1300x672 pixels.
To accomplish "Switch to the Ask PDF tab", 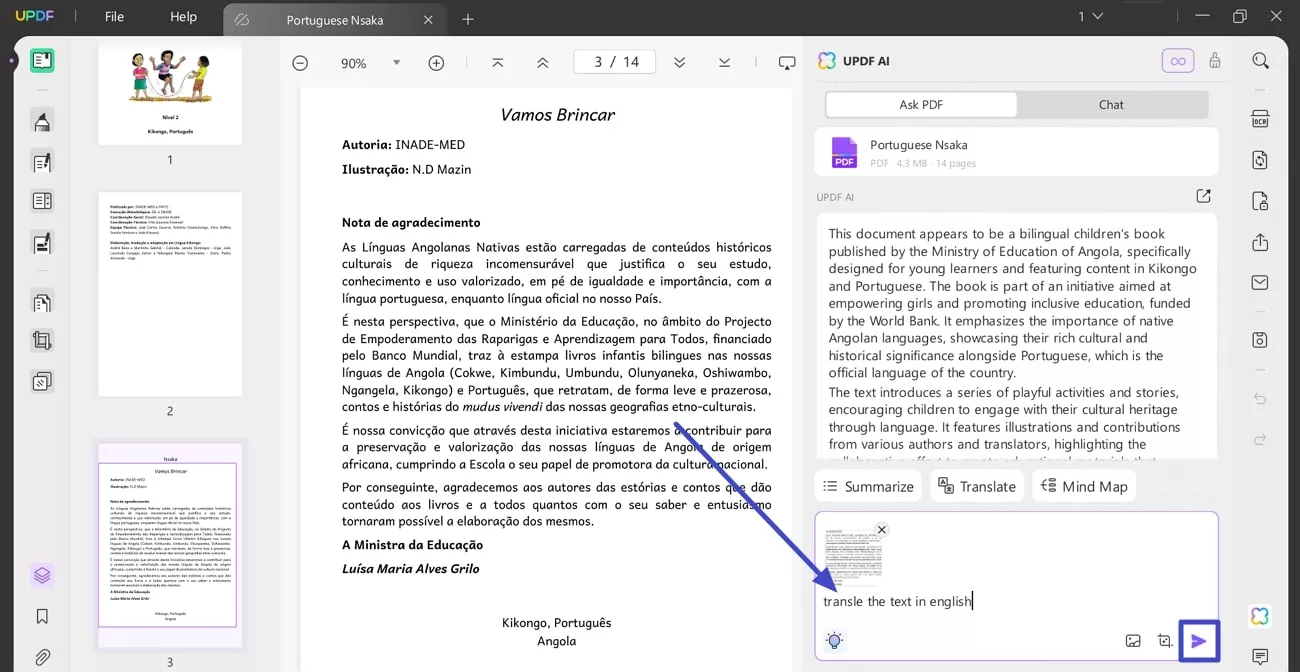I will click(921, 104).
